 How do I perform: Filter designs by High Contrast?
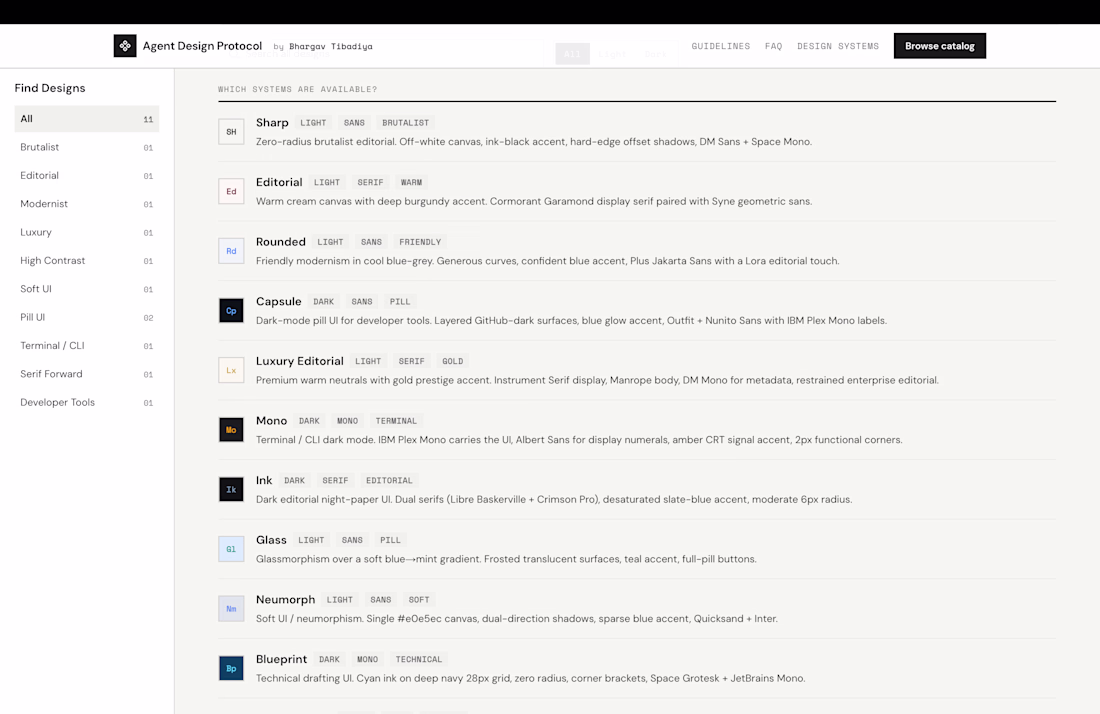(86, 260)
